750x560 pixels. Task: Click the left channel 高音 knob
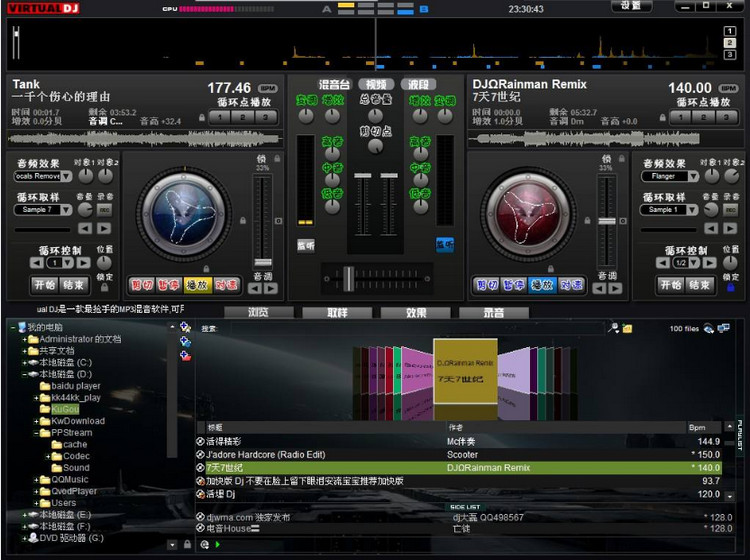pos(332,154)
